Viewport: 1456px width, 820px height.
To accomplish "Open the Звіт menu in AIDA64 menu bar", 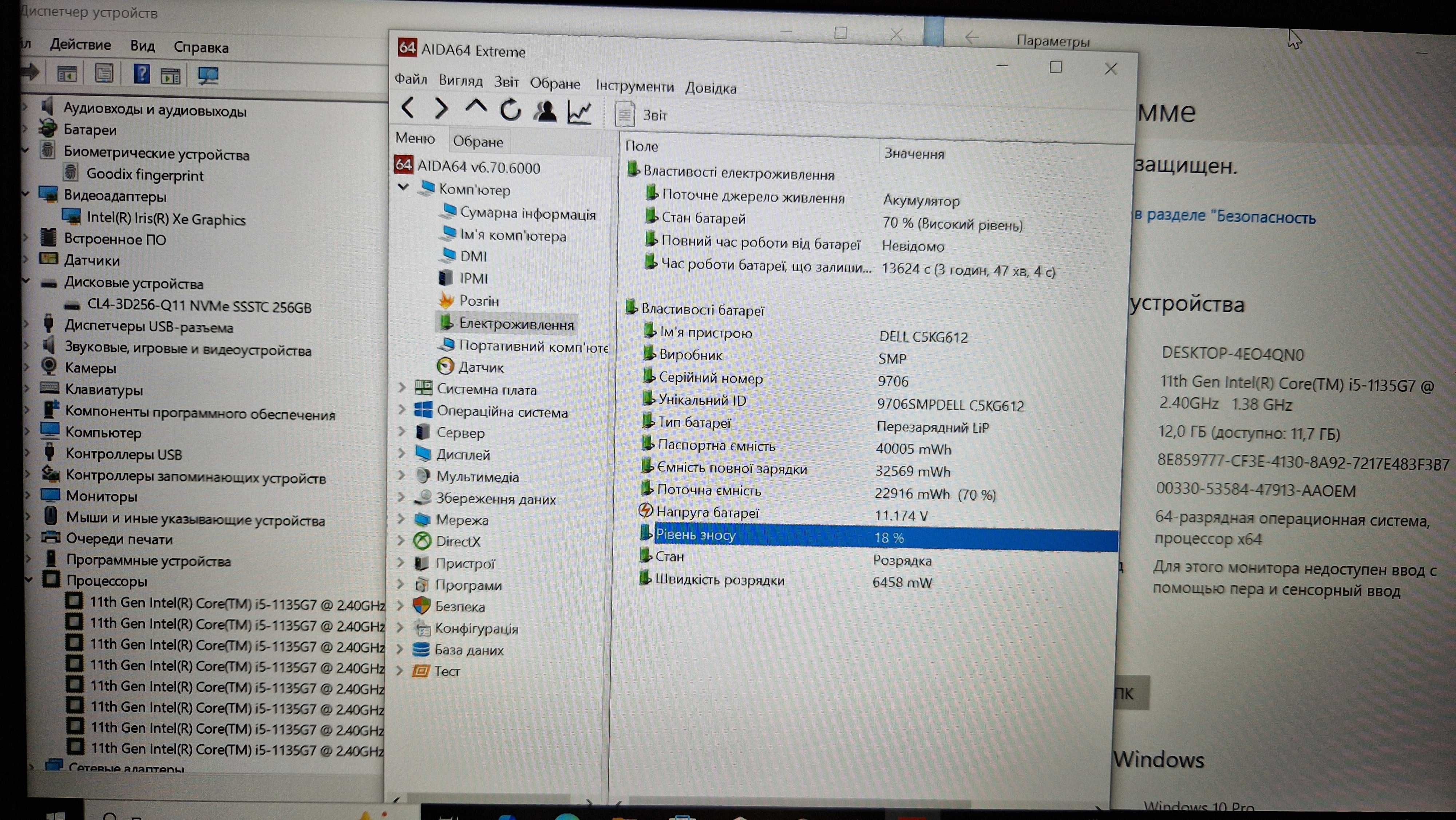I will (x=506, y=82).
